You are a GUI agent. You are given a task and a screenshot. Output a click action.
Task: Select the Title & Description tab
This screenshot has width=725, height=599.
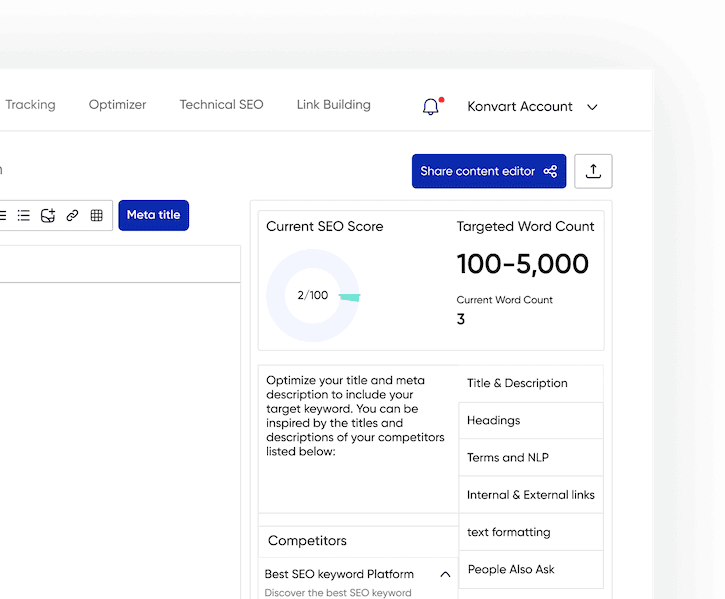[x=531, y=383]
